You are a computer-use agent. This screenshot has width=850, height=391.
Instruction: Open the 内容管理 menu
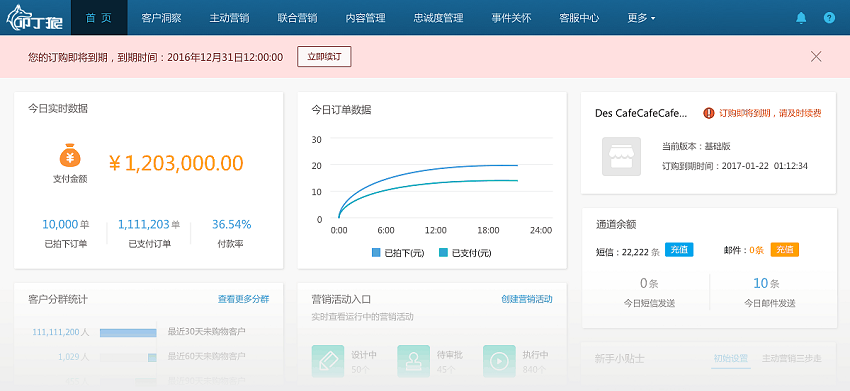(x=365, y=18)
